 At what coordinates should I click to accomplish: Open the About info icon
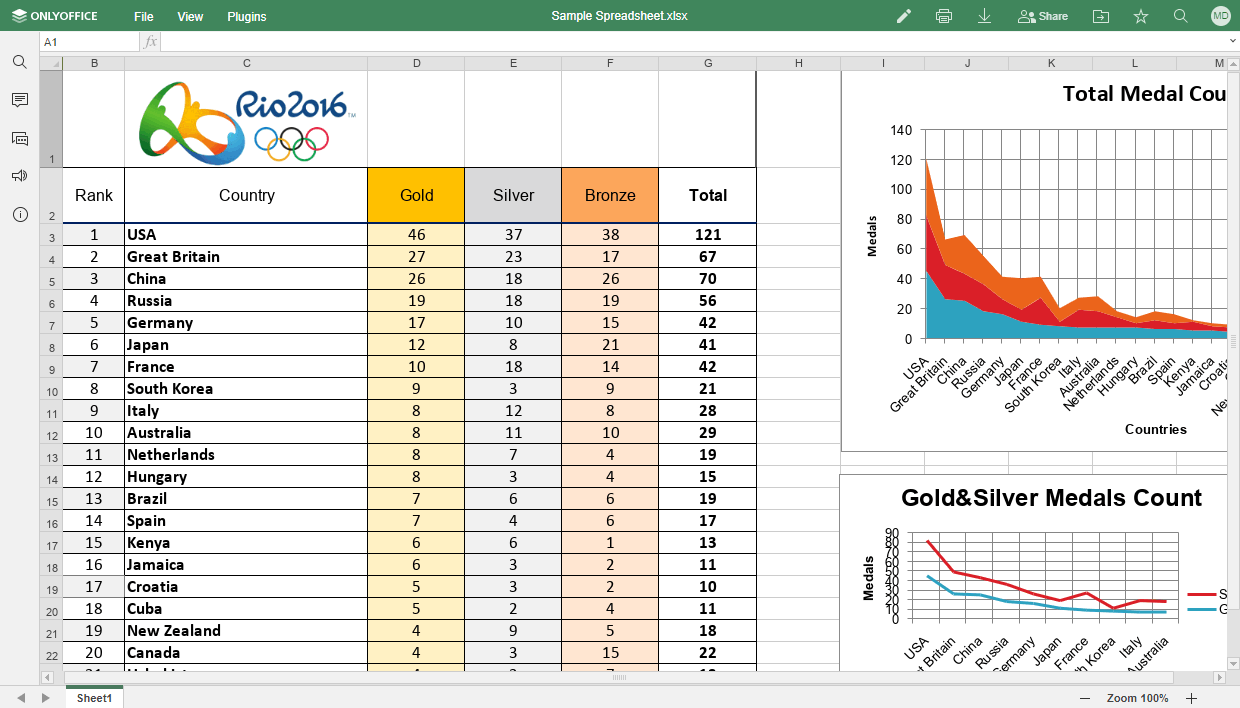[x=20, y=214]
